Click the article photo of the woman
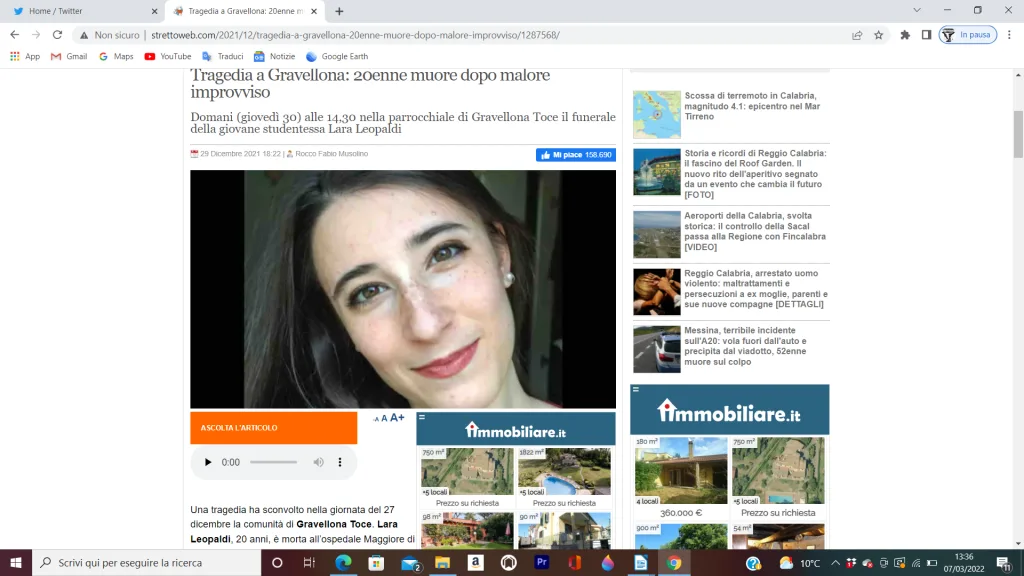 [403, 289]
